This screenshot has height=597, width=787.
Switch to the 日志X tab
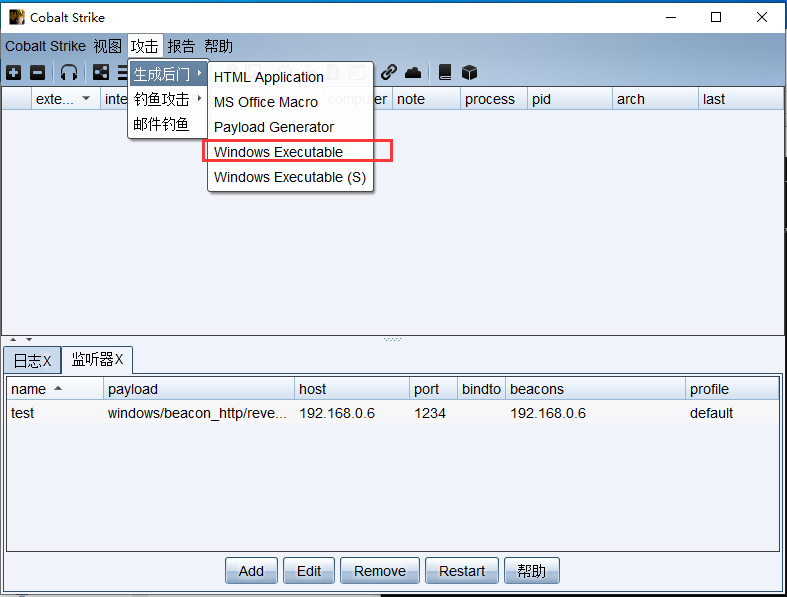[x=32, y=360]
